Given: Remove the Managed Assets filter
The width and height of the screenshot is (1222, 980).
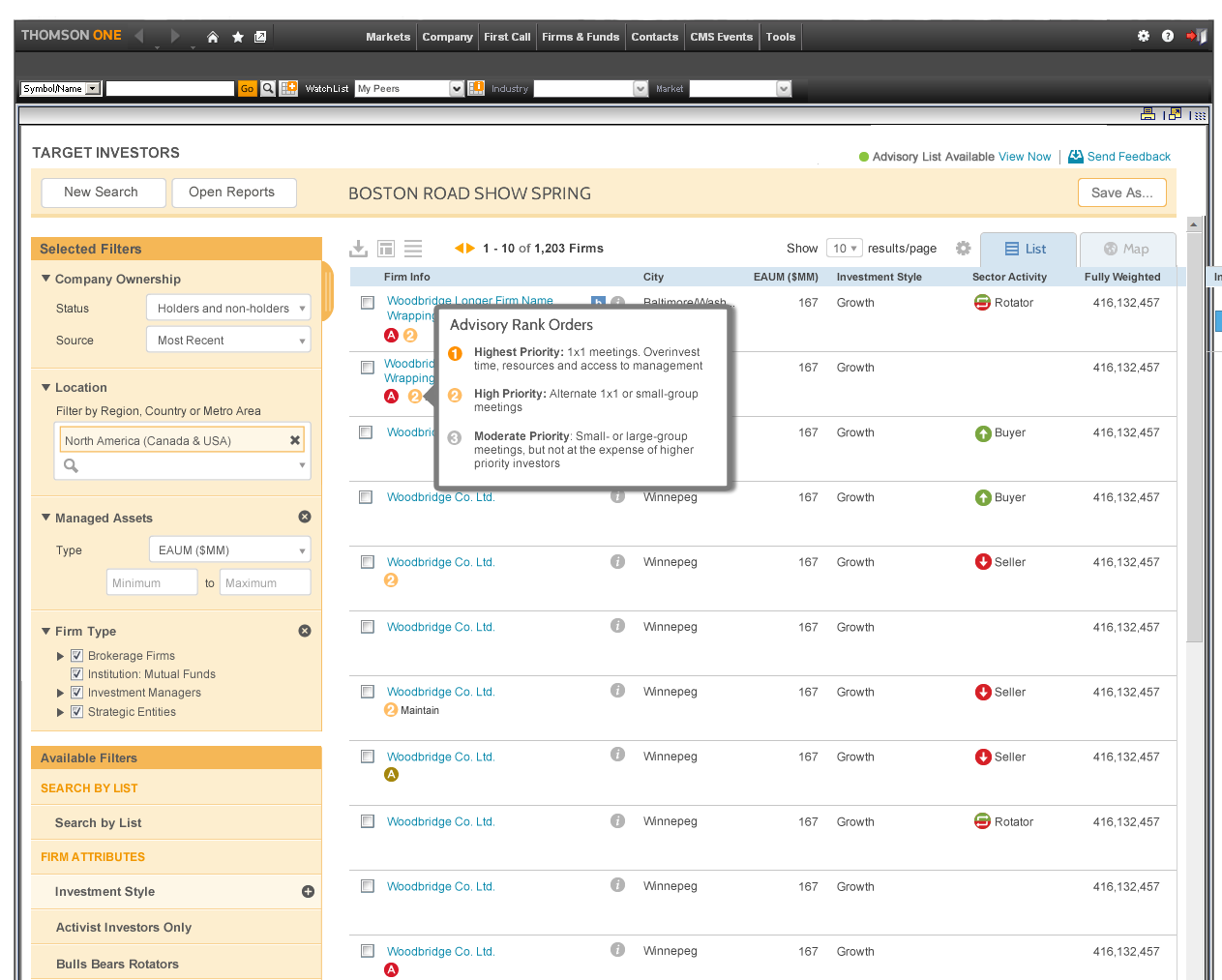Looking at the screenshot, I should 305,517.
